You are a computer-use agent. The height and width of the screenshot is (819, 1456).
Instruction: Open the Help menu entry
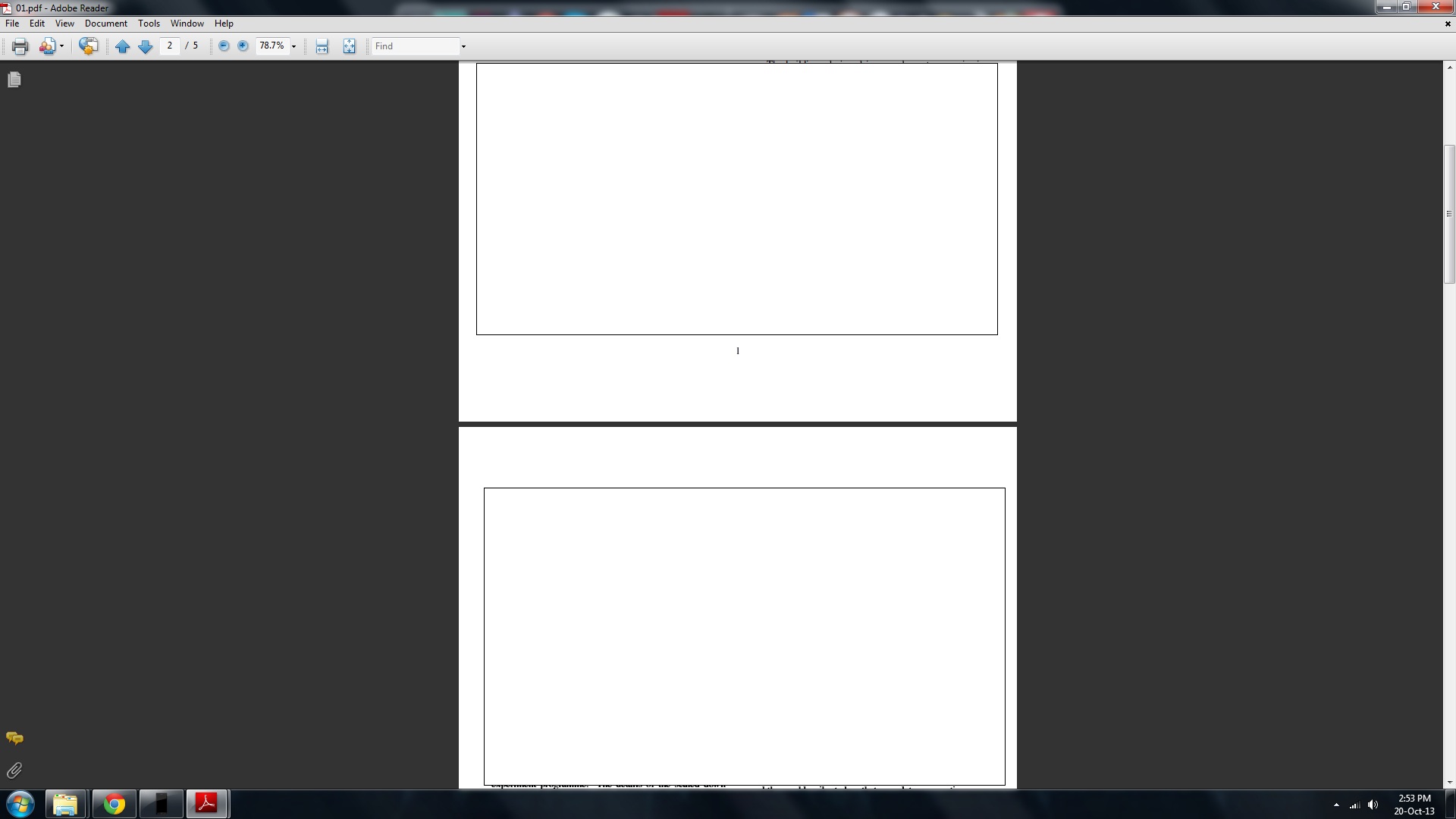(x=224, y=23)
